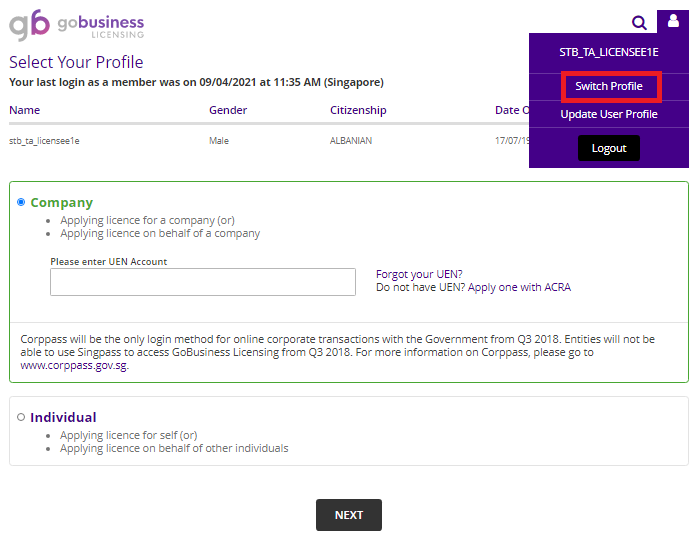Click the Please enter UEN Account label
Viewport: 697px width, 550px height.
[x=108, y=262]
